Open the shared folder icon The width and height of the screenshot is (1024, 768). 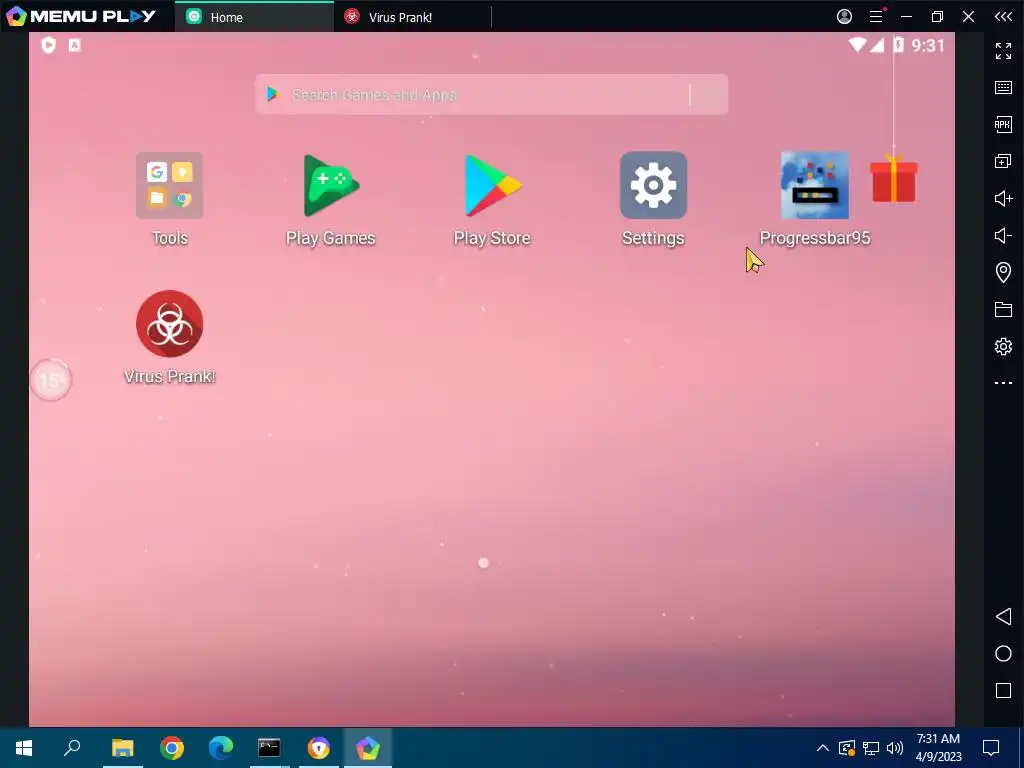[x=1003, y=310]
